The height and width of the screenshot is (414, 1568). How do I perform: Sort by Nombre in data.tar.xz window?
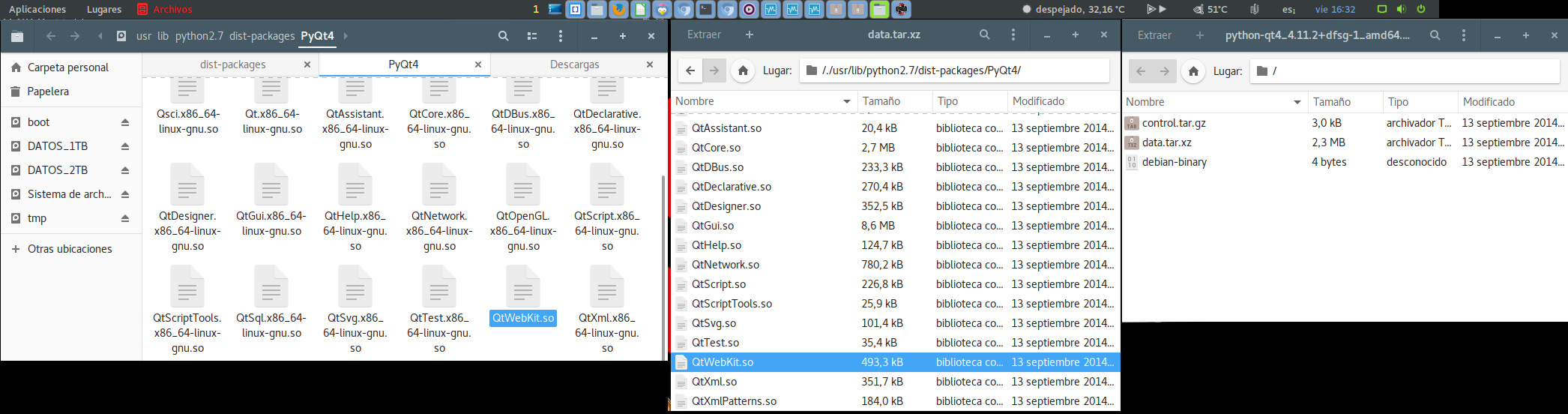click(x=763, y=101)
